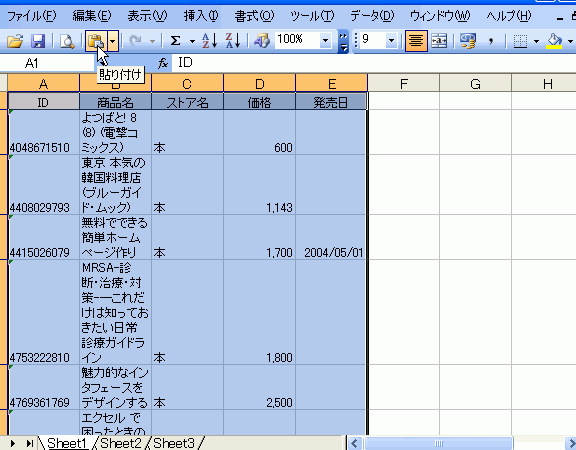The width and height of the screenshot is (576, 450).
Task: Select cell with ID 4769361769
Action: coord(43,387)
